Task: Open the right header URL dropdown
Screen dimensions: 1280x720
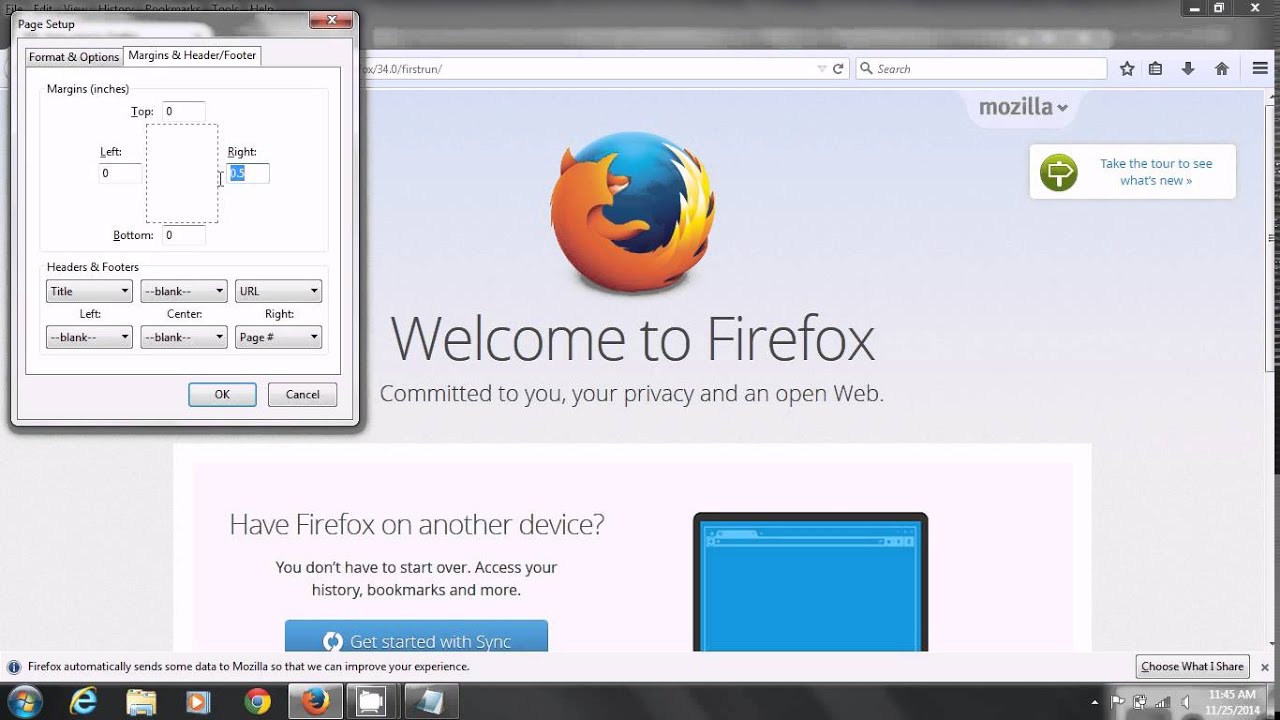Action: (278, 291)
